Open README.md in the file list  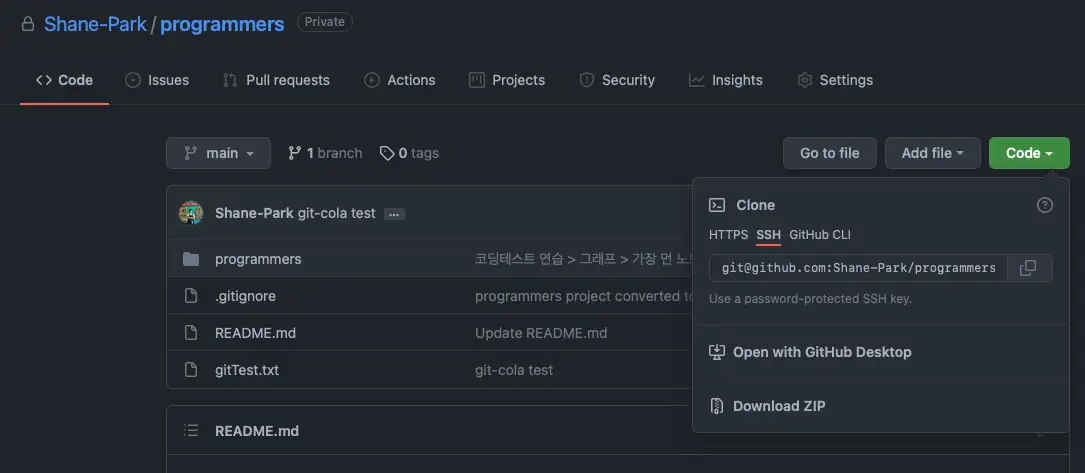tap(255, 333)
